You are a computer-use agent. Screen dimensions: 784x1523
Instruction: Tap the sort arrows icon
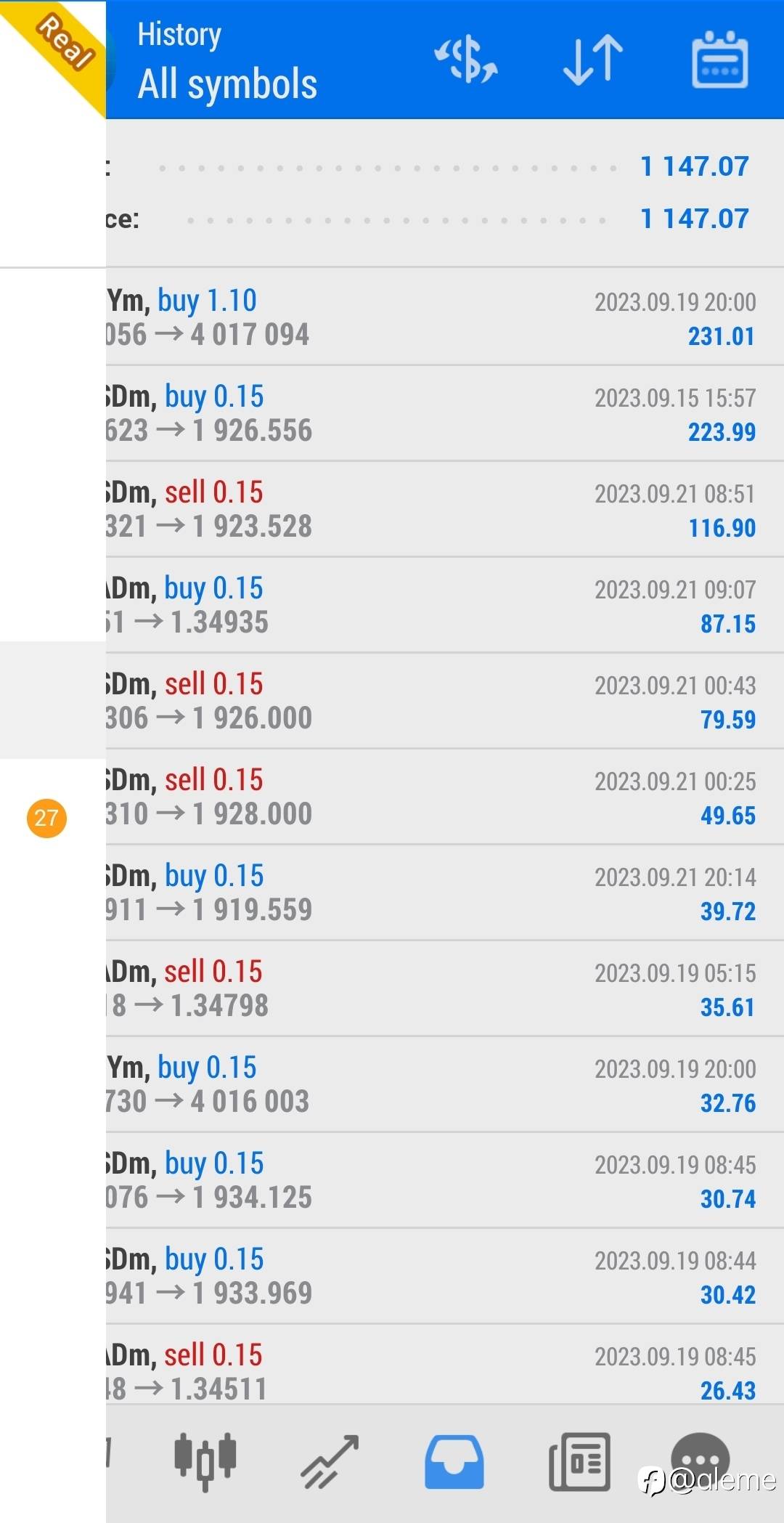coord(593,60)
